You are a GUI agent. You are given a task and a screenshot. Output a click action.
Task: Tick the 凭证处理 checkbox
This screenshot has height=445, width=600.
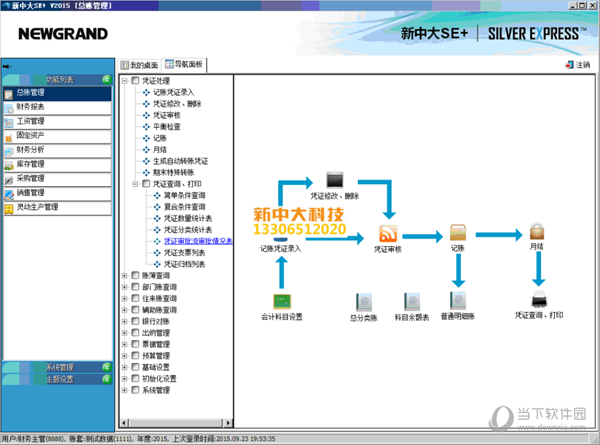pos(135,80)
